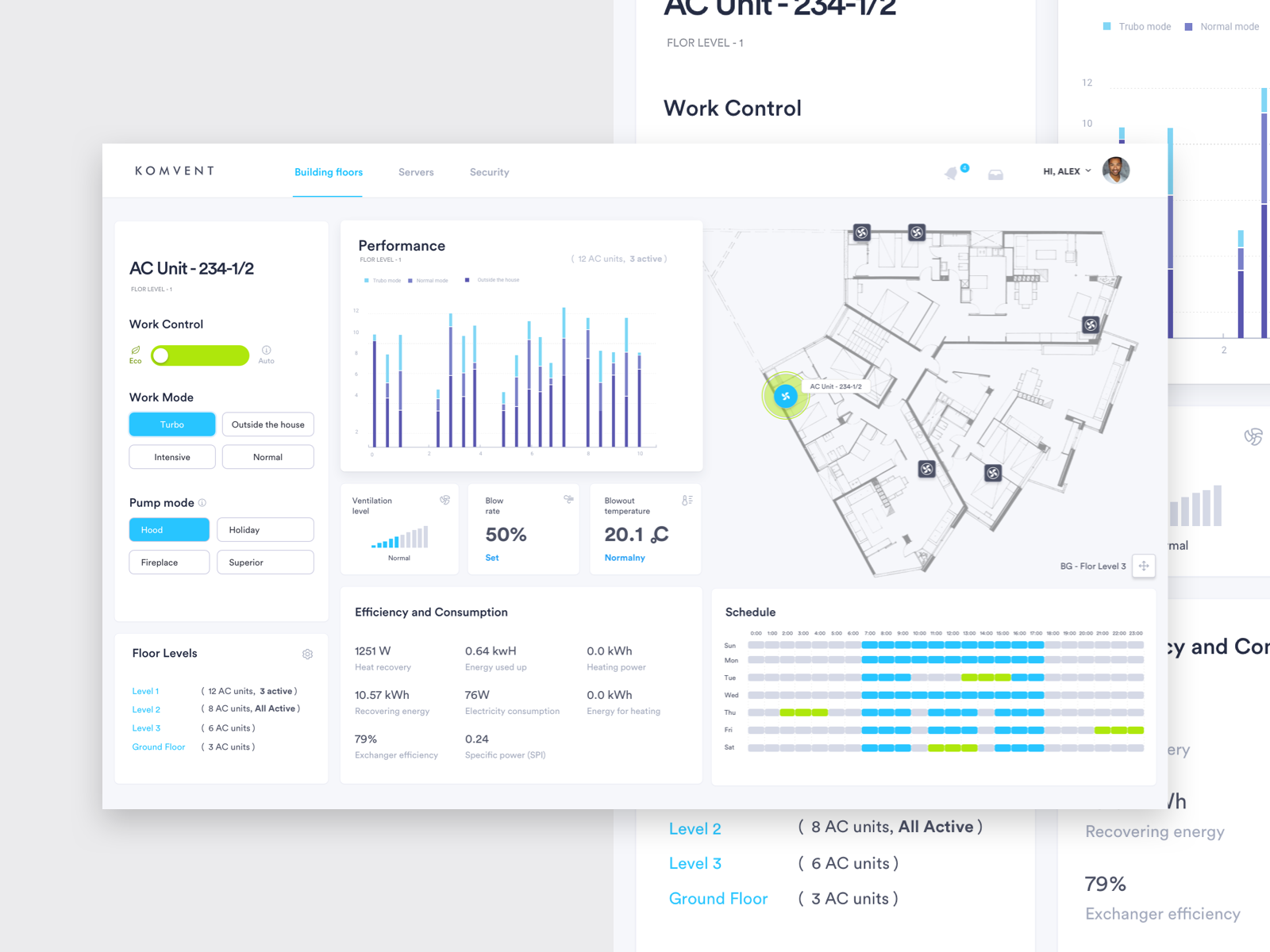
Task: Switch to the Servers tab
Action: tap(416, 172)
